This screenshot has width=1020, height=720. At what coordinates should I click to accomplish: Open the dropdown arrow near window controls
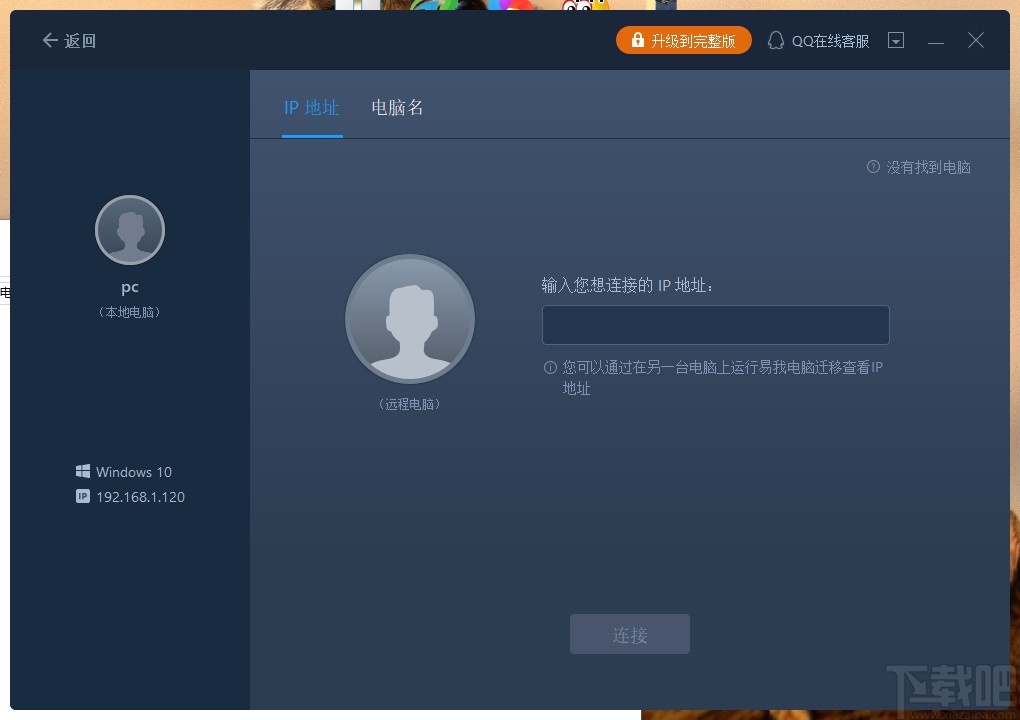tap(896, 40)
